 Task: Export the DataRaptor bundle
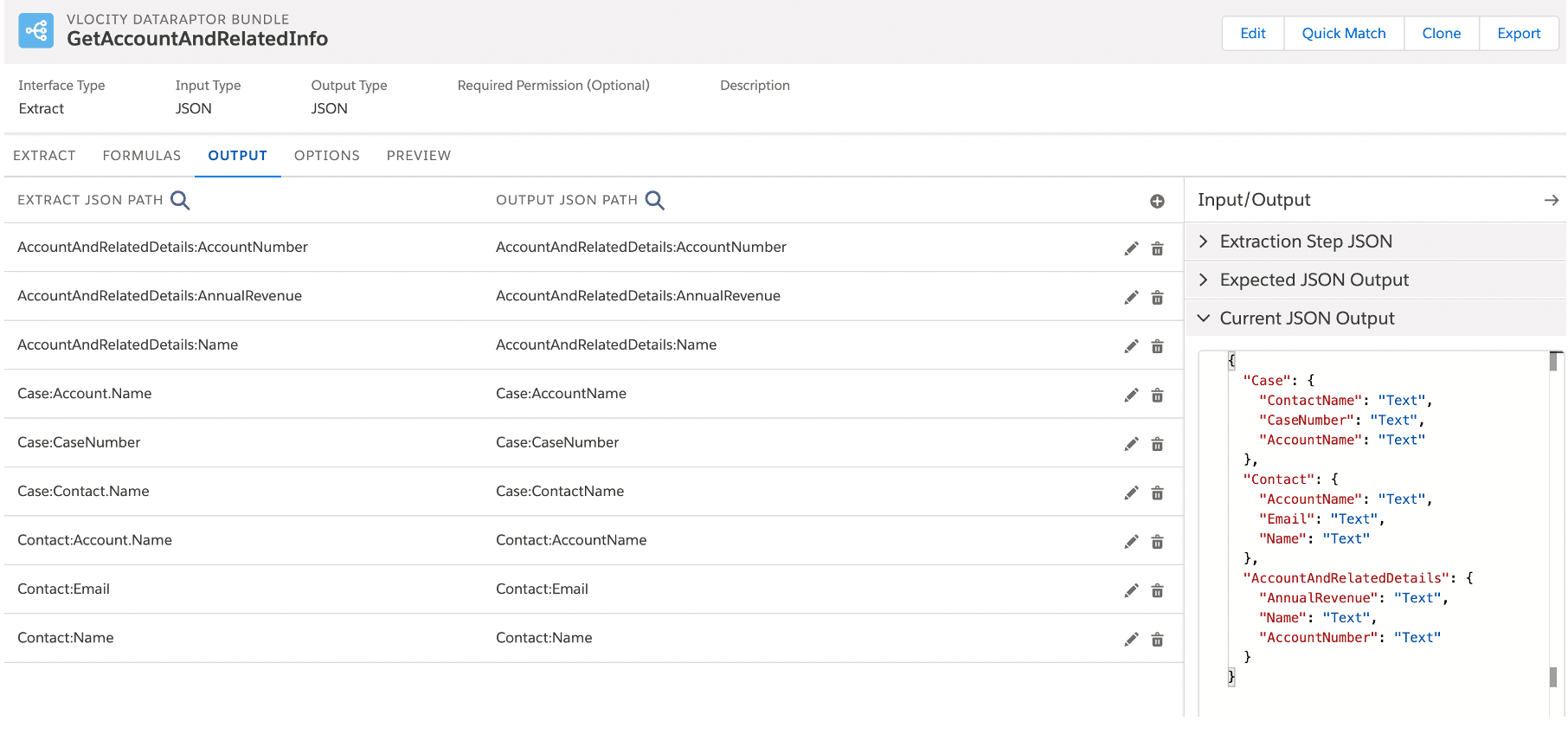click(x=1519, y=33)
